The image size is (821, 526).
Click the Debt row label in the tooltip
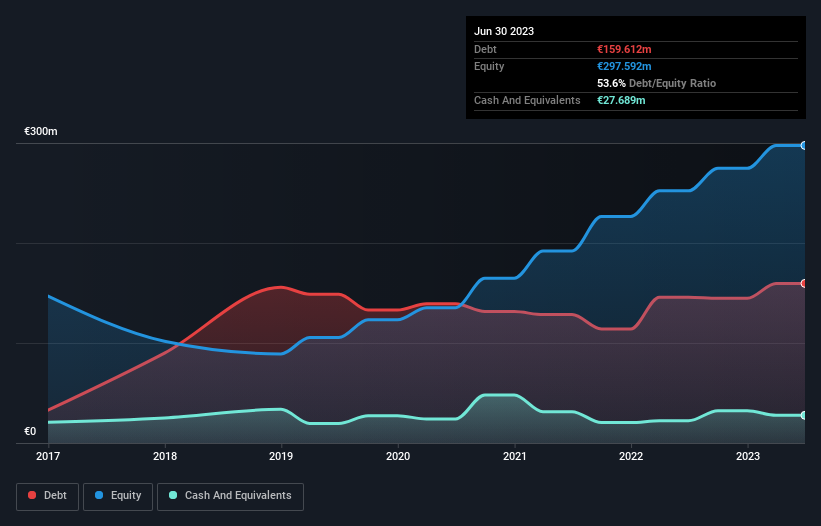point(485,49)
